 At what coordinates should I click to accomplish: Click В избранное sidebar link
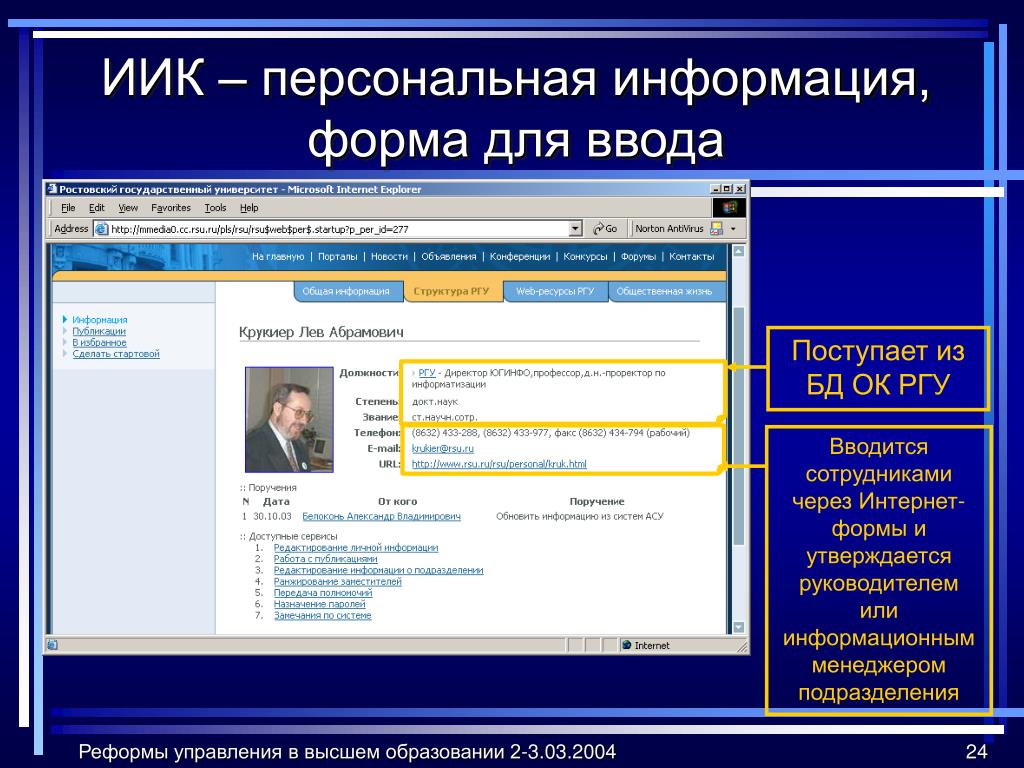point(99,342)
